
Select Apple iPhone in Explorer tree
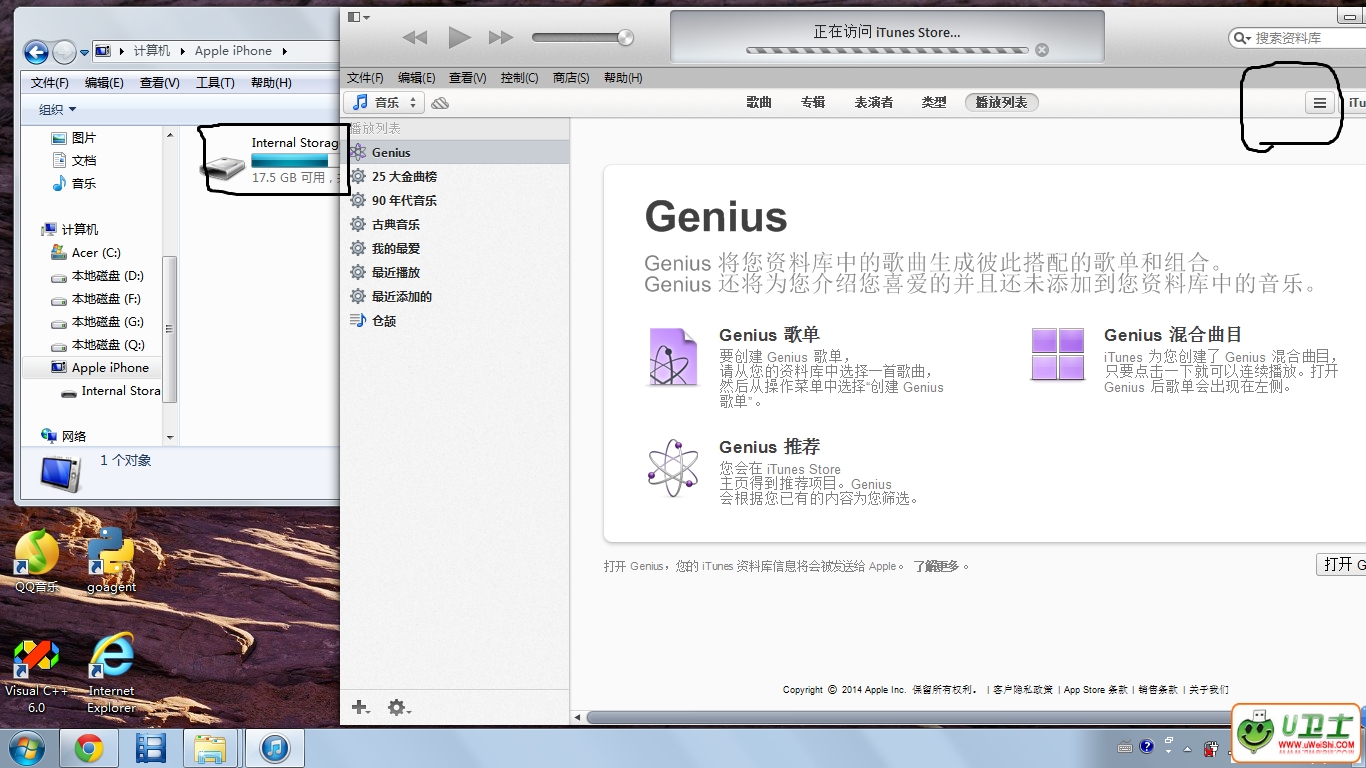pyautogui.click(x=98, y=368)
